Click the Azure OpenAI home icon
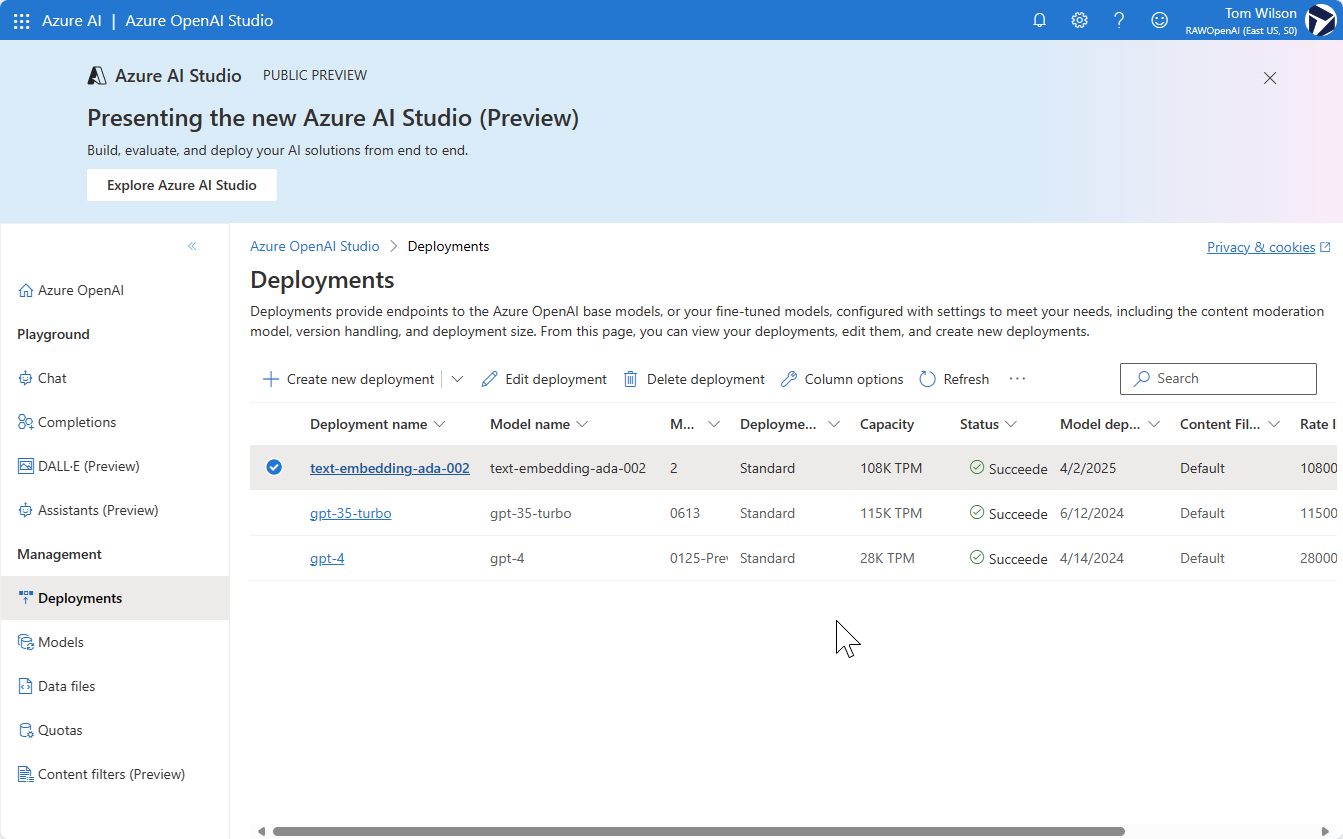Viewport: 1343px width, 839px height. [x=26, y=290]
